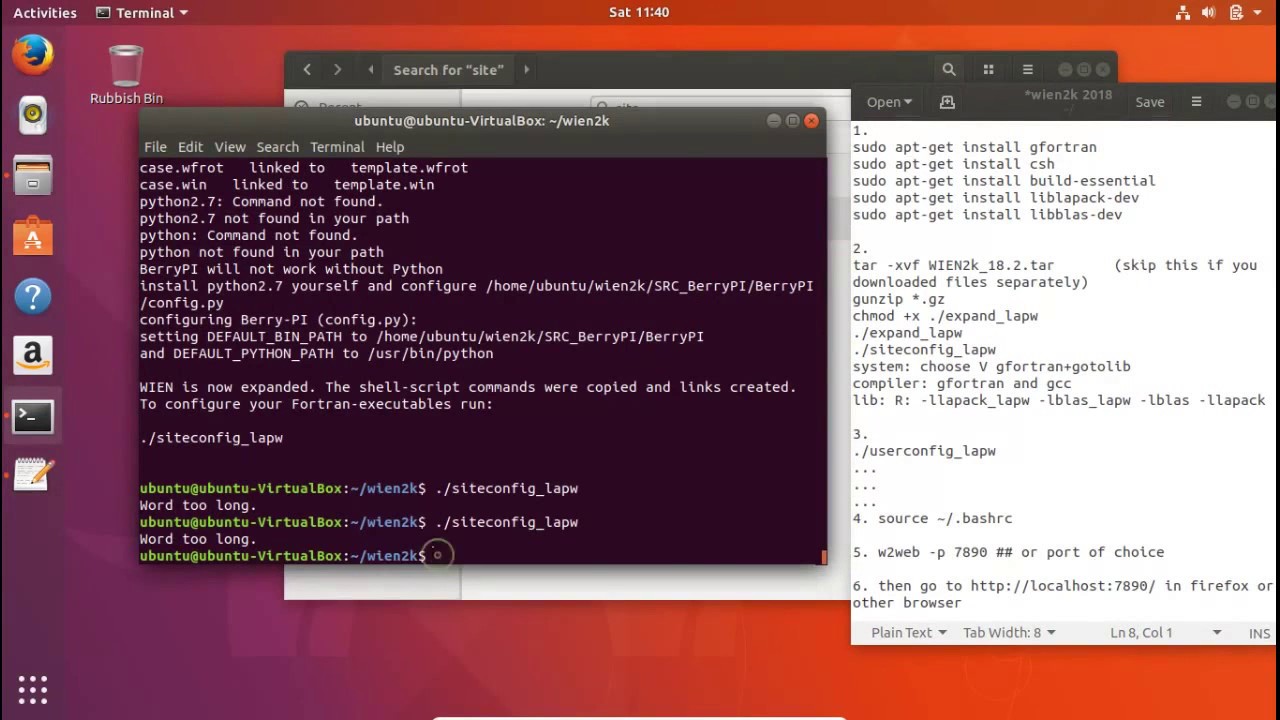Screen dimensions: 1280x720
Task: Open the Activities overview
Action: pyautogui.click(x=45, y=13)
